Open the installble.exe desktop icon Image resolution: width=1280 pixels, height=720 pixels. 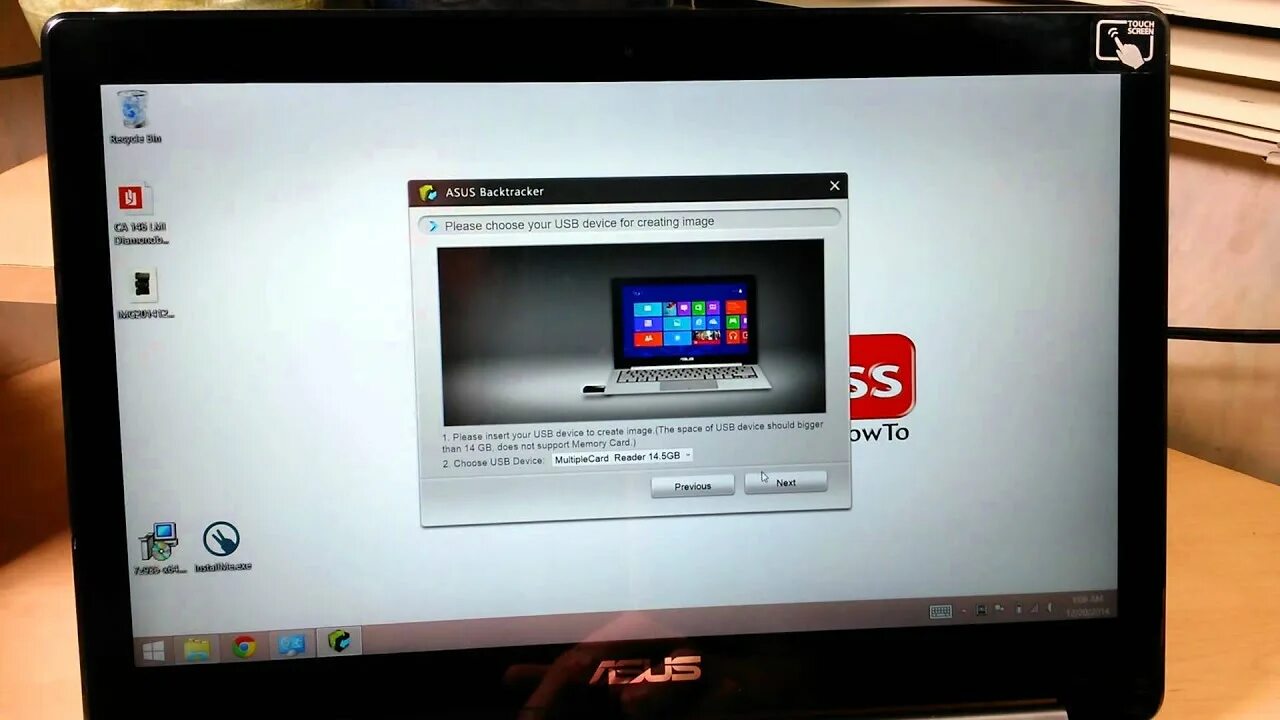(x=222, y=547)
